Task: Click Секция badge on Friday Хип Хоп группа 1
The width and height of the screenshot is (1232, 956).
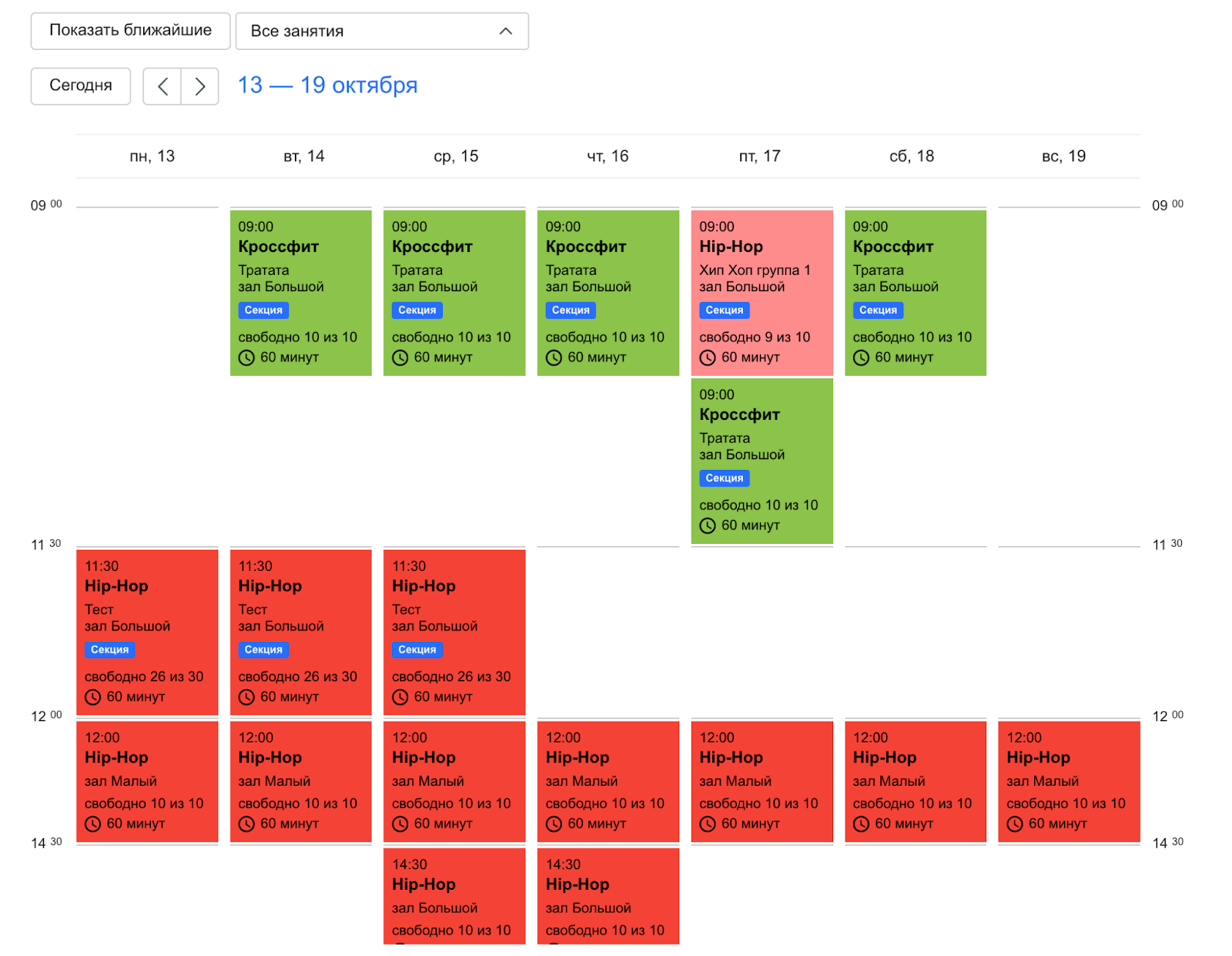Action: tap(725, 310)
